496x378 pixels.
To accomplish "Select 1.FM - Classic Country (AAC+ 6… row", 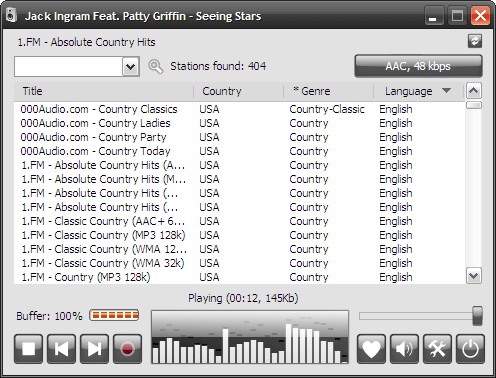I will [239, 221].
